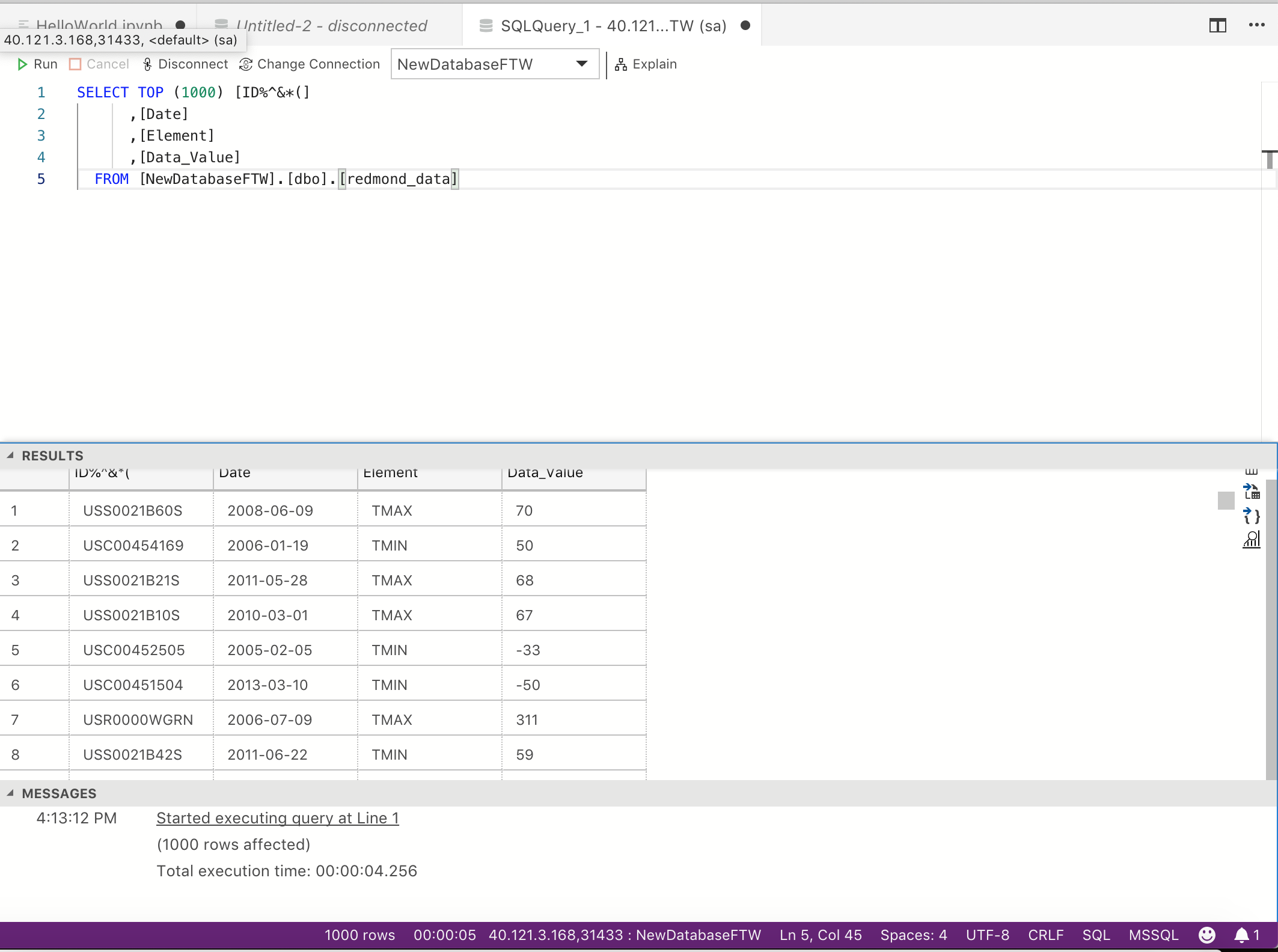Open the chart visualizer icon in results panel
This screenshot has height=952, width=1278.
(x=1252, y=539)
